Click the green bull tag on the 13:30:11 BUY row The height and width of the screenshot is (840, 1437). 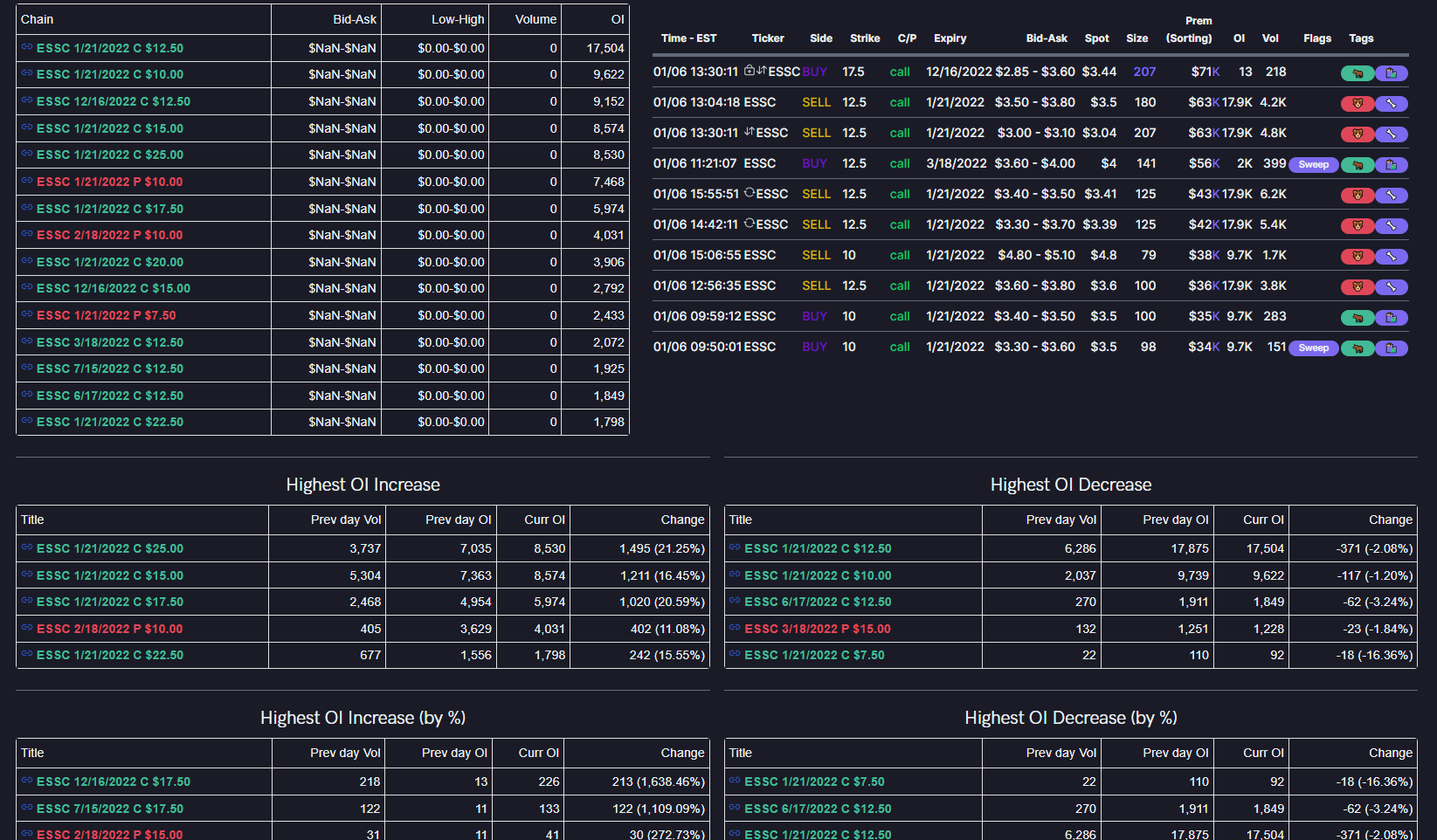1358,73
